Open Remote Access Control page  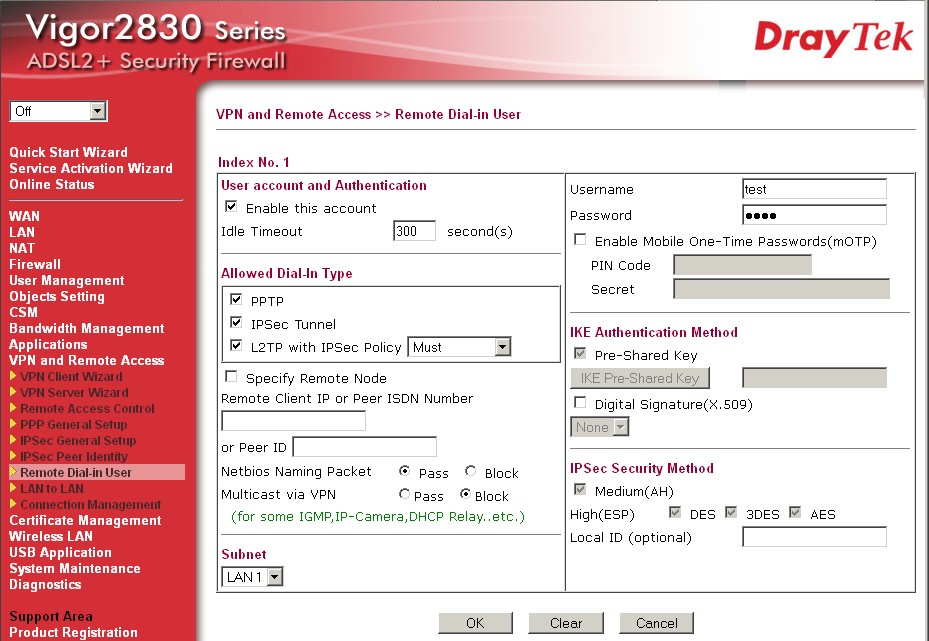point(87,408)
